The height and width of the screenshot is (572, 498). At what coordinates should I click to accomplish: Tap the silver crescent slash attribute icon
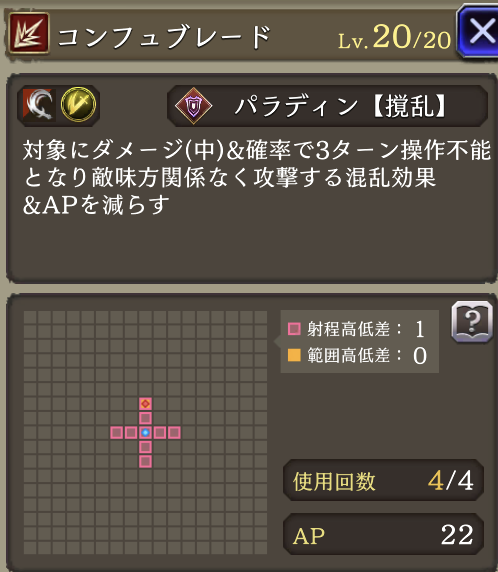coord(39,105)
